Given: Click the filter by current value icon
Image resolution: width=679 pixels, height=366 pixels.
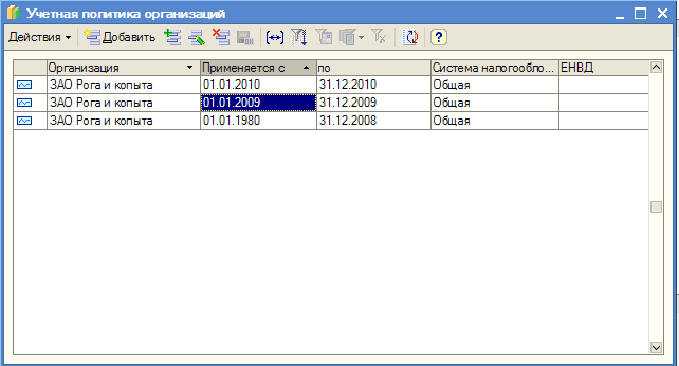Looking at the screenshot, I should 324,37.
